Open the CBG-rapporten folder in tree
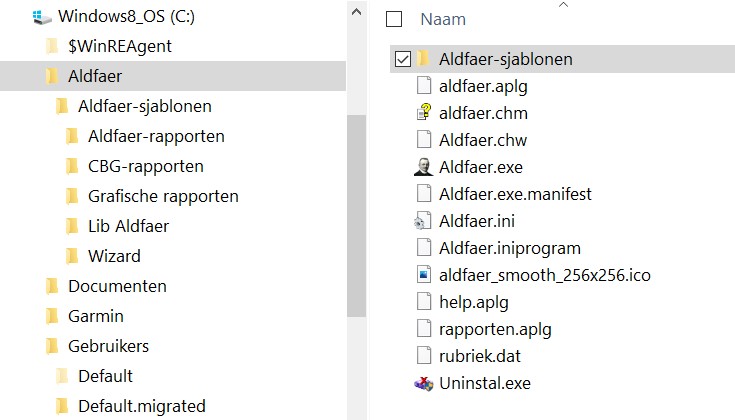 [x=145, y=166]
